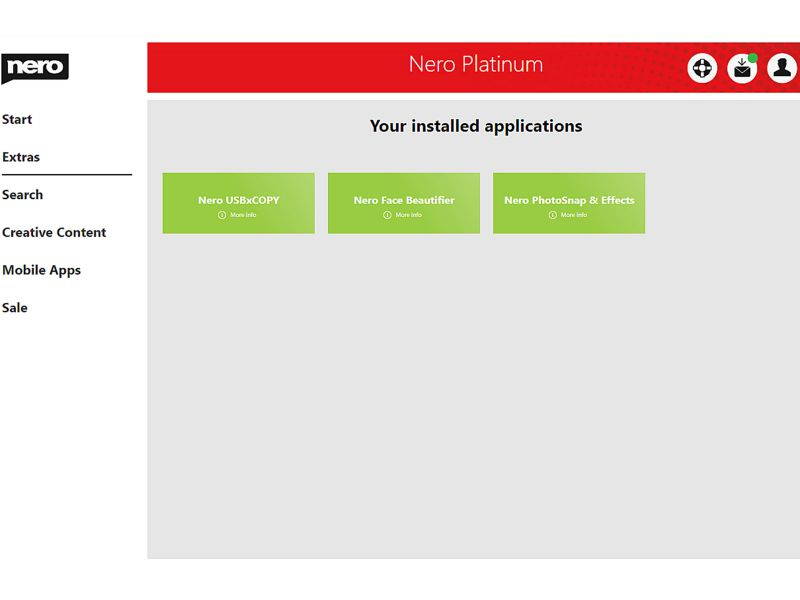The width and height of the screenshot is (800, 600).
Task: View the Sale section
Action: (x=15, y=308)
